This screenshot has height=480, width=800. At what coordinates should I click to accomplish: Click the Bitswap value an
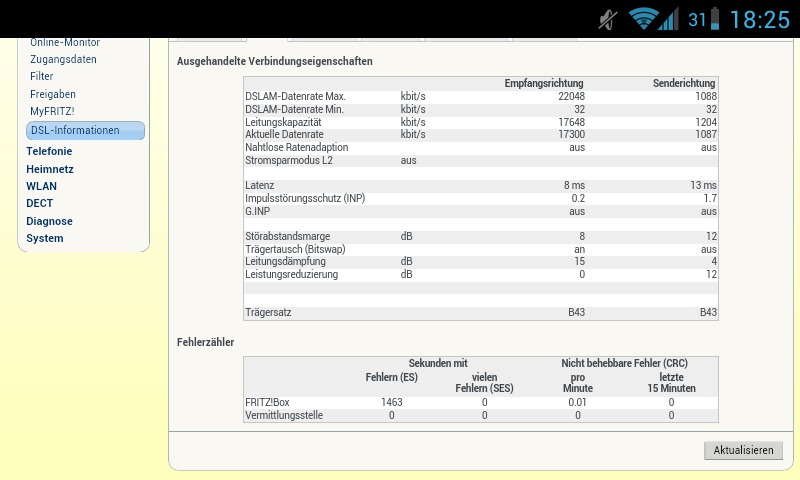coord(580,249)
